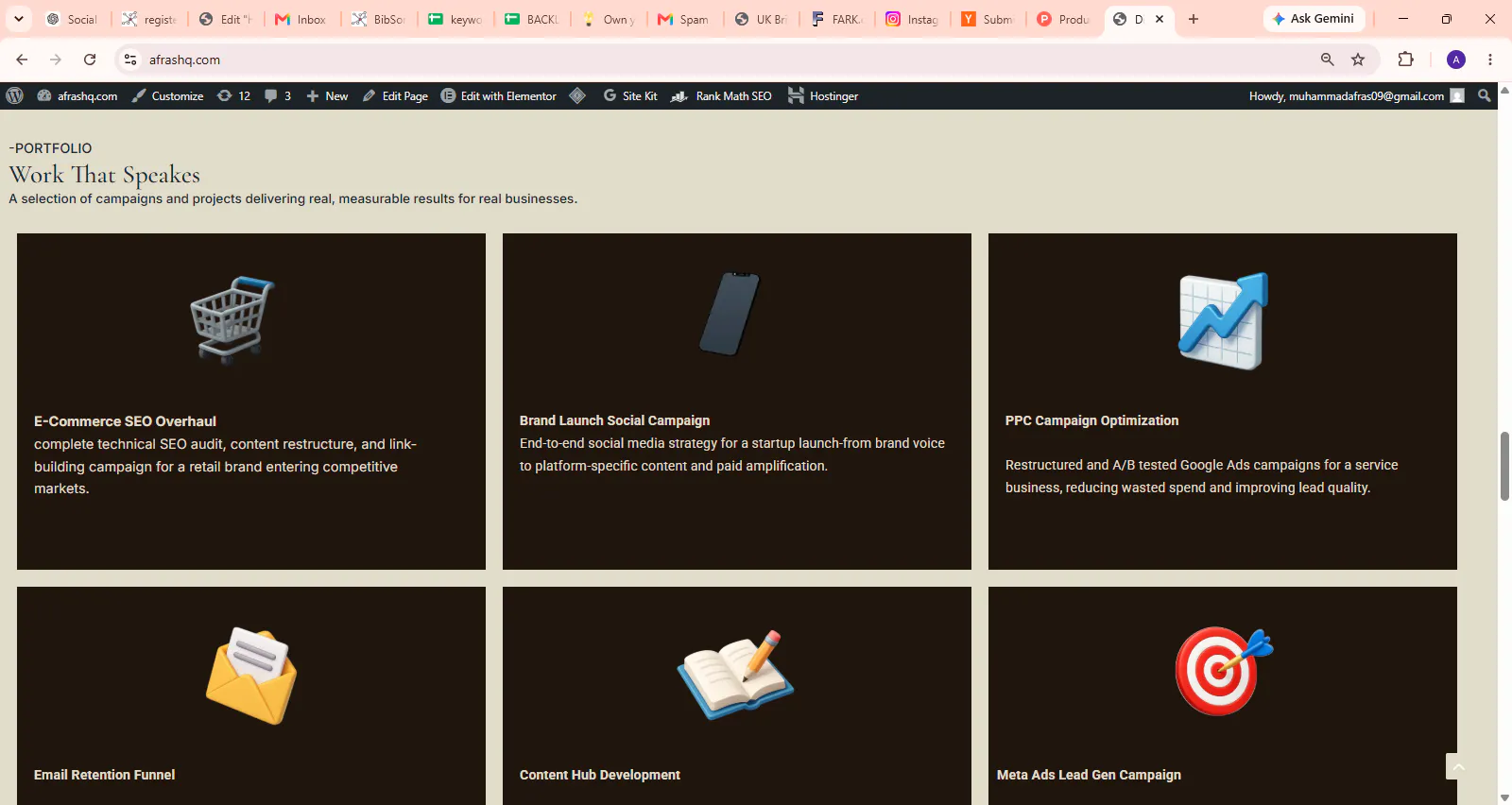Check the 12 pending updates icon

[x=233, y=95]
